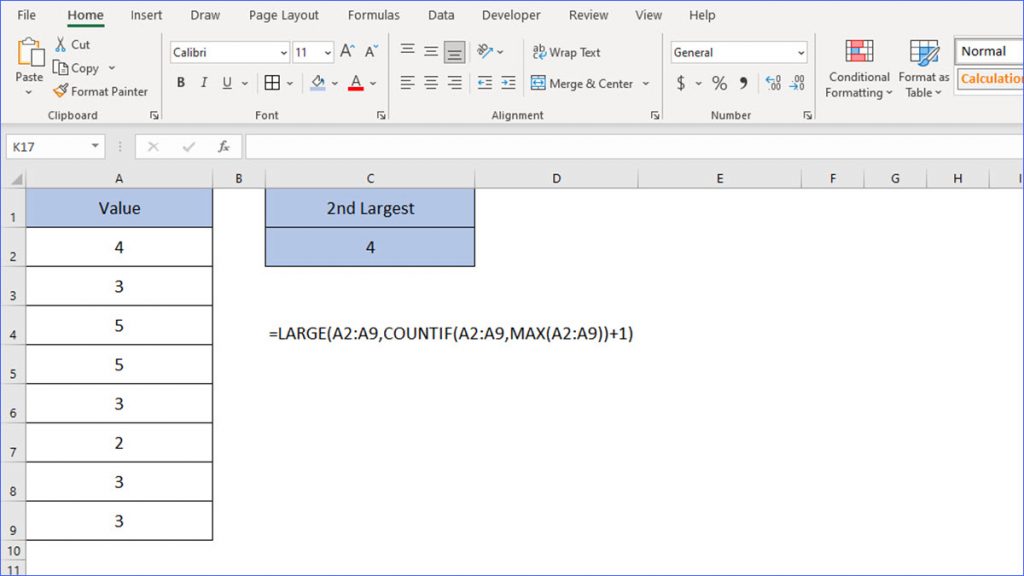Expand the Number Format dropdown showing General
Viewport: 1024px width, 576px height.
(801, 51)
